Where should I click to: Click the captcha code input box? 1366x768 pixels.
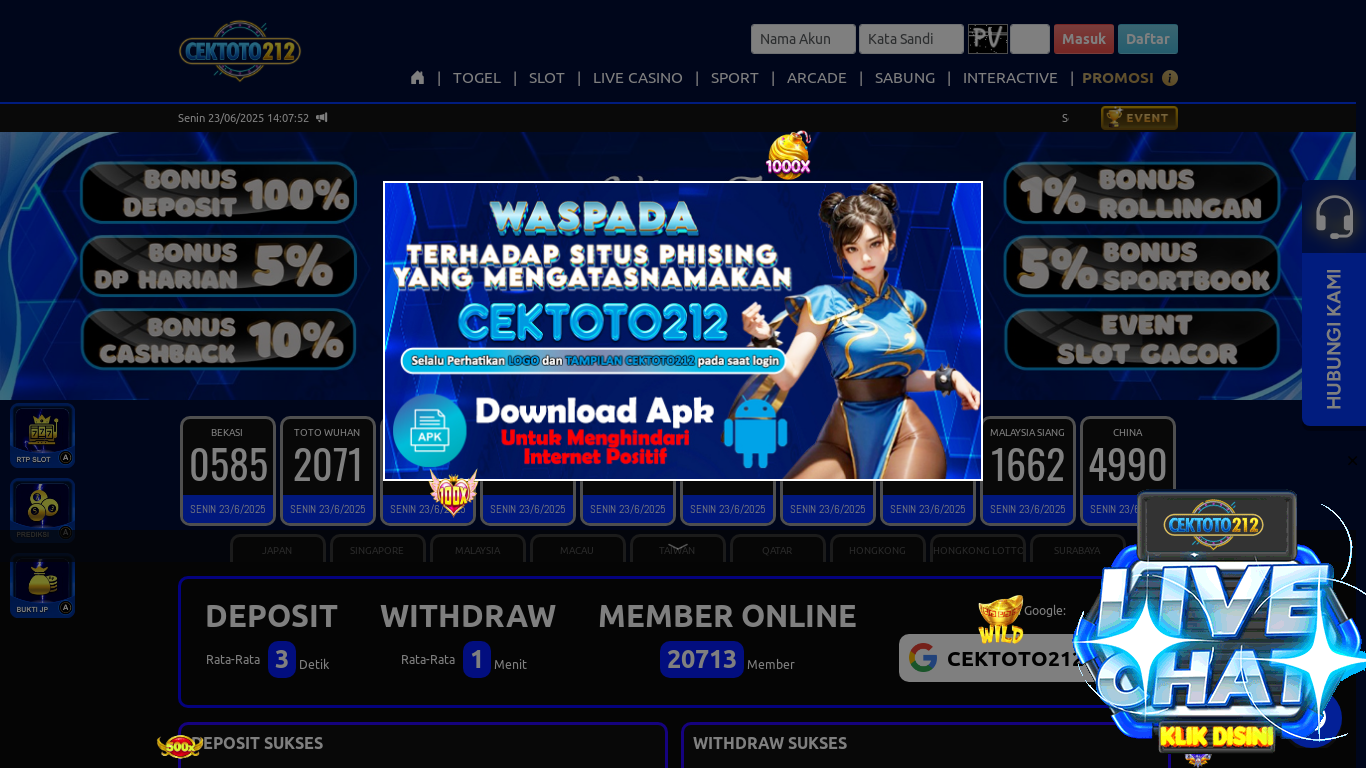(x=1030, y=39)
